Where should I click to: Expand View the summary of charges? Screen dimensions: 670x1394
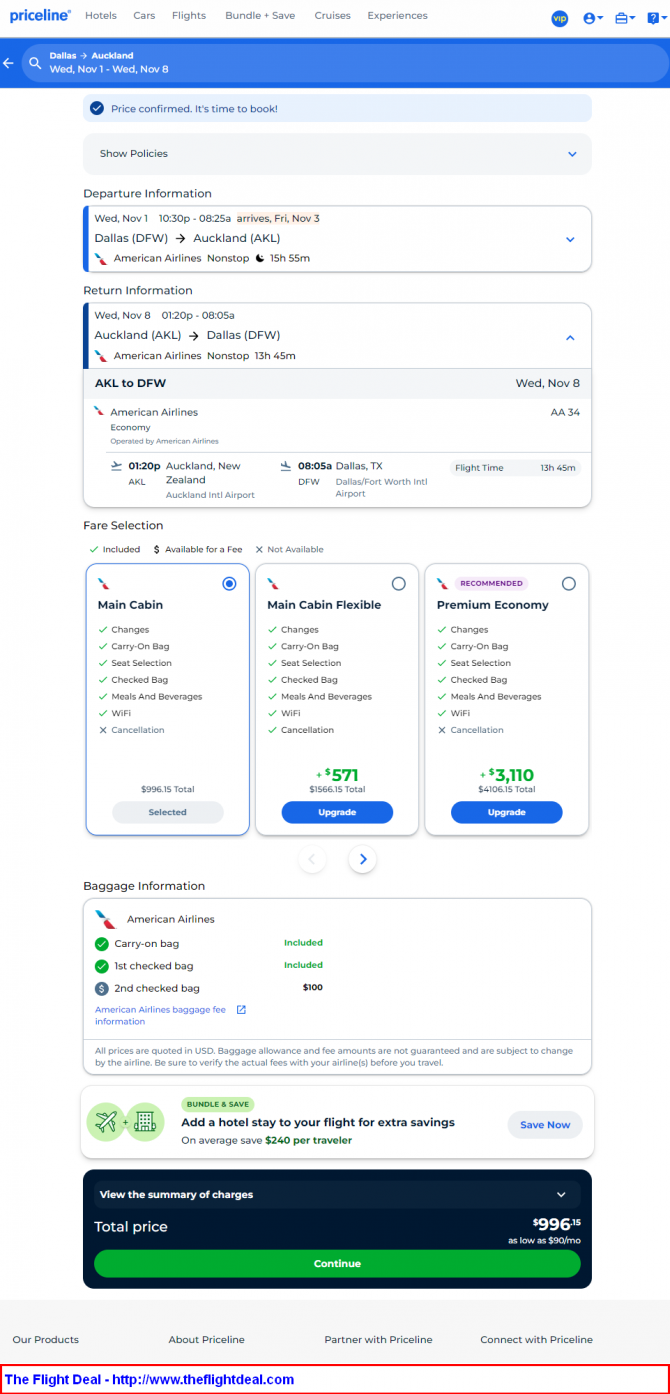click(x=337, y=1195)
